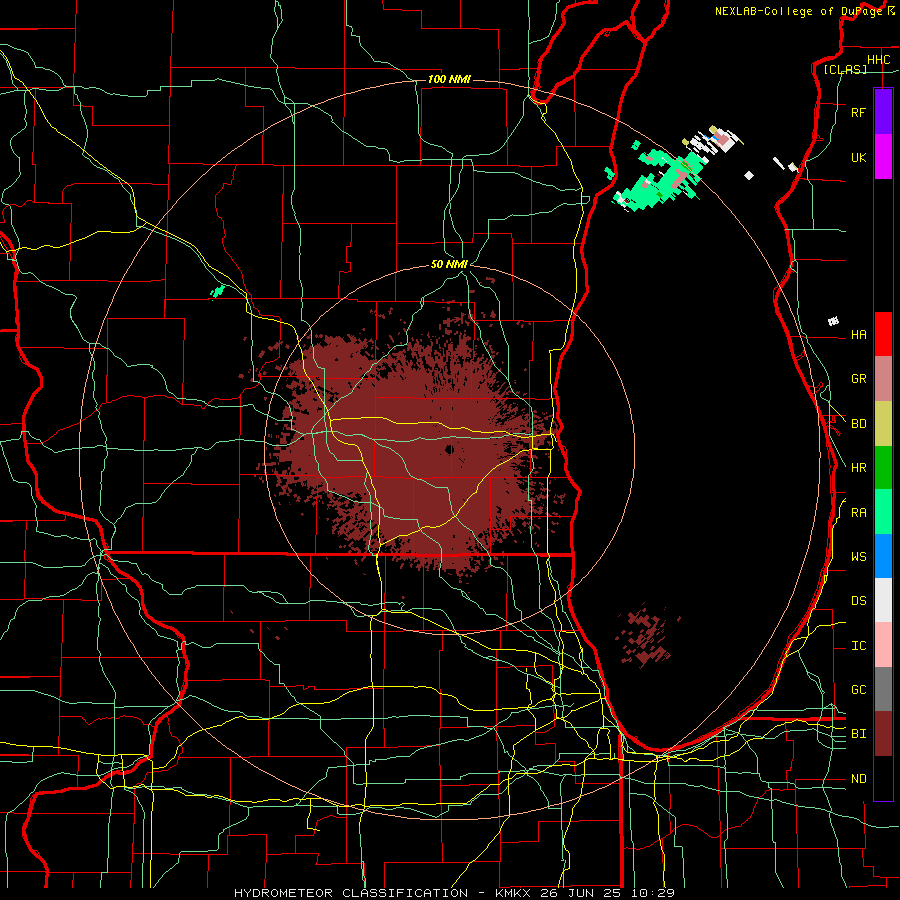Image resolution: width=900 pixels, height=900 pixels.
Task: Select the GC legend label
Action: (858, 690)
